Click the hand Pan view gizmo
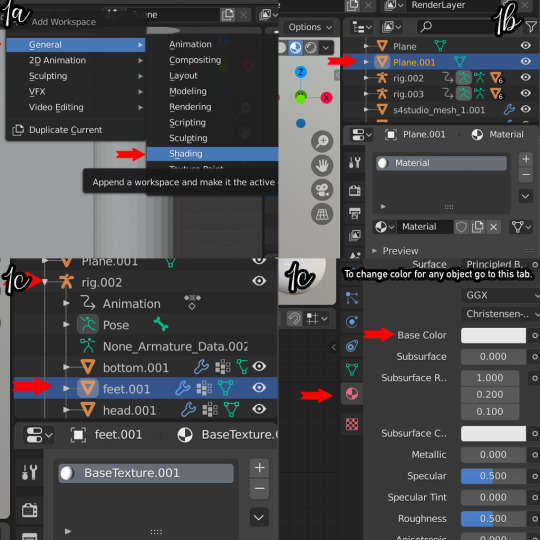 click(322, 165)
